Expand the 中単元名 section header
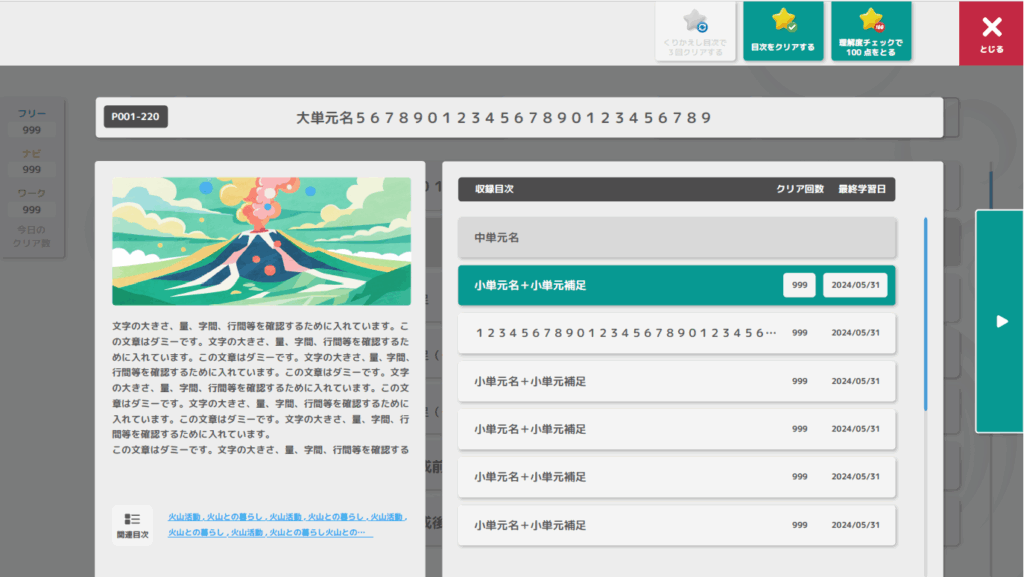Screen dimensions: 1024x577 (676, 238)
